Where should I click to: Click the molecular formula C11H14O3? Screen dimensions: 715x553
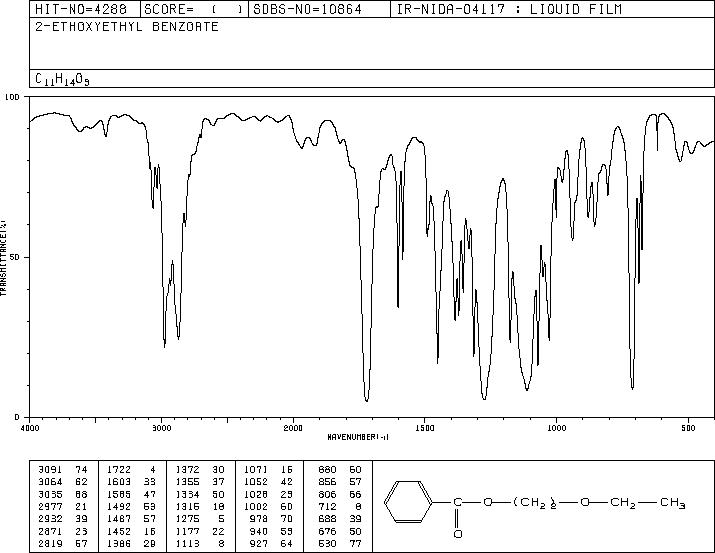(x=62, y=79)
